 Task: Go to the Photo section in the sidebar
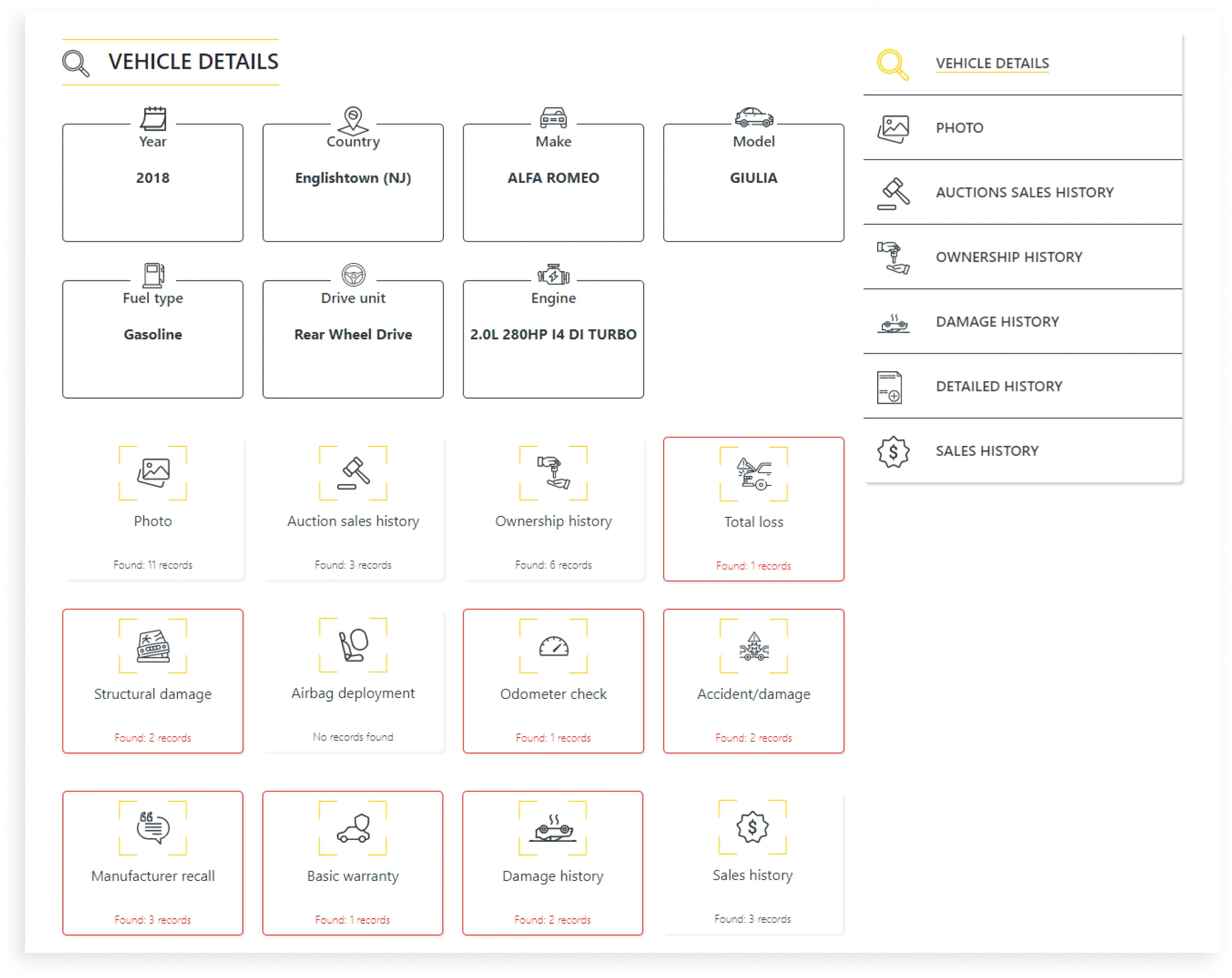pyautogui.click(x=960, y=128)
